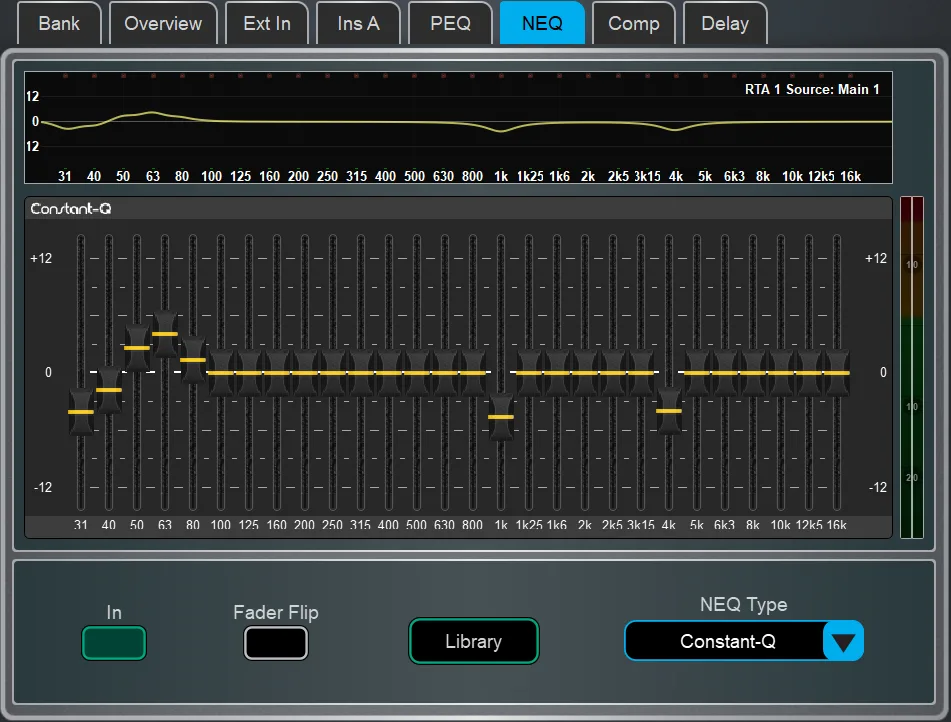
Task: Toggle the NEQ In switch
Action: 114,643
